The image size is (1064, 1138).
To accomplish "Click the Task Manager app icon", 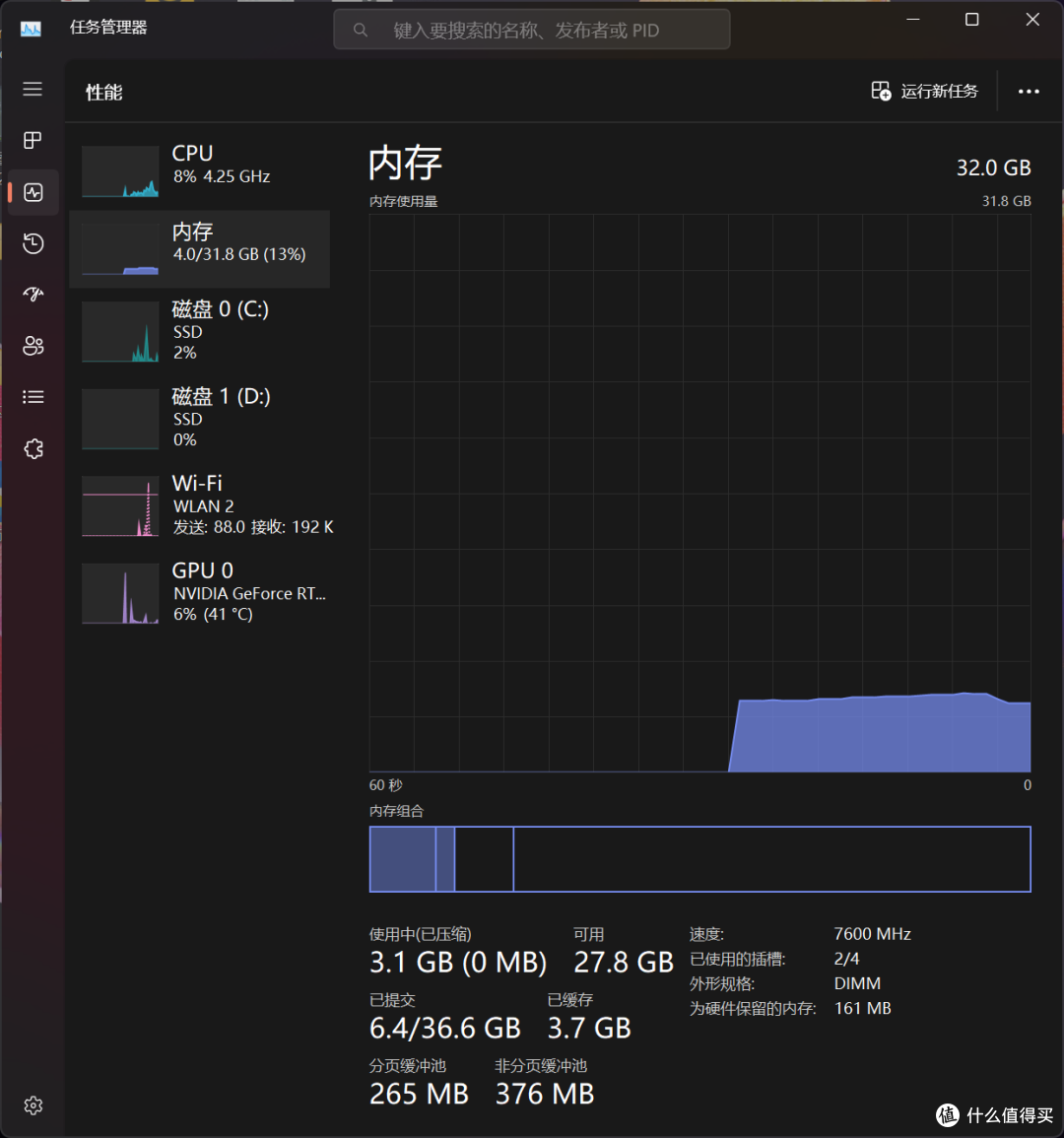I will 31,29.
